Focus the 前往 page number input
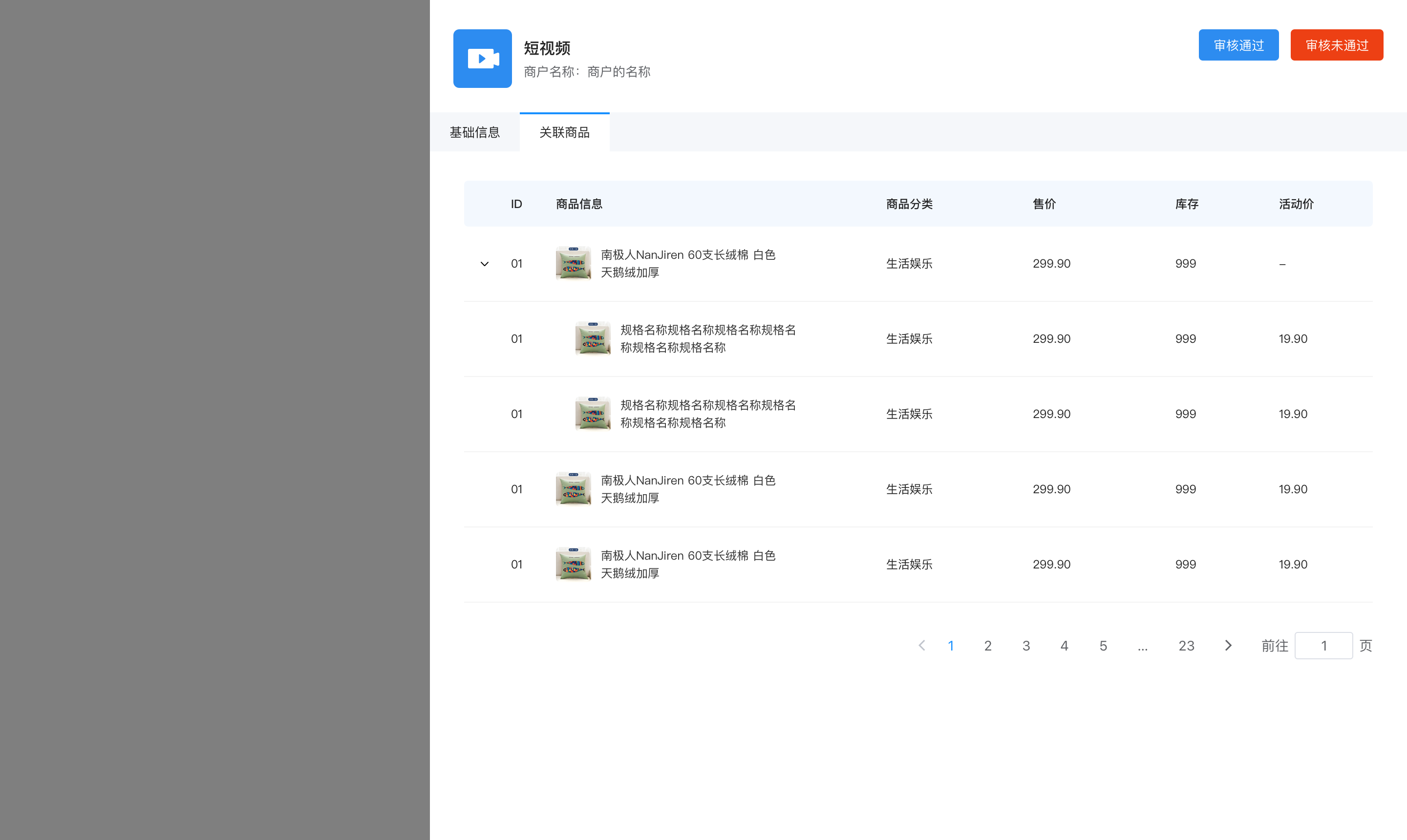Screen dimensions: 1407x840 pyautogui.click(x=1323, y=646)
